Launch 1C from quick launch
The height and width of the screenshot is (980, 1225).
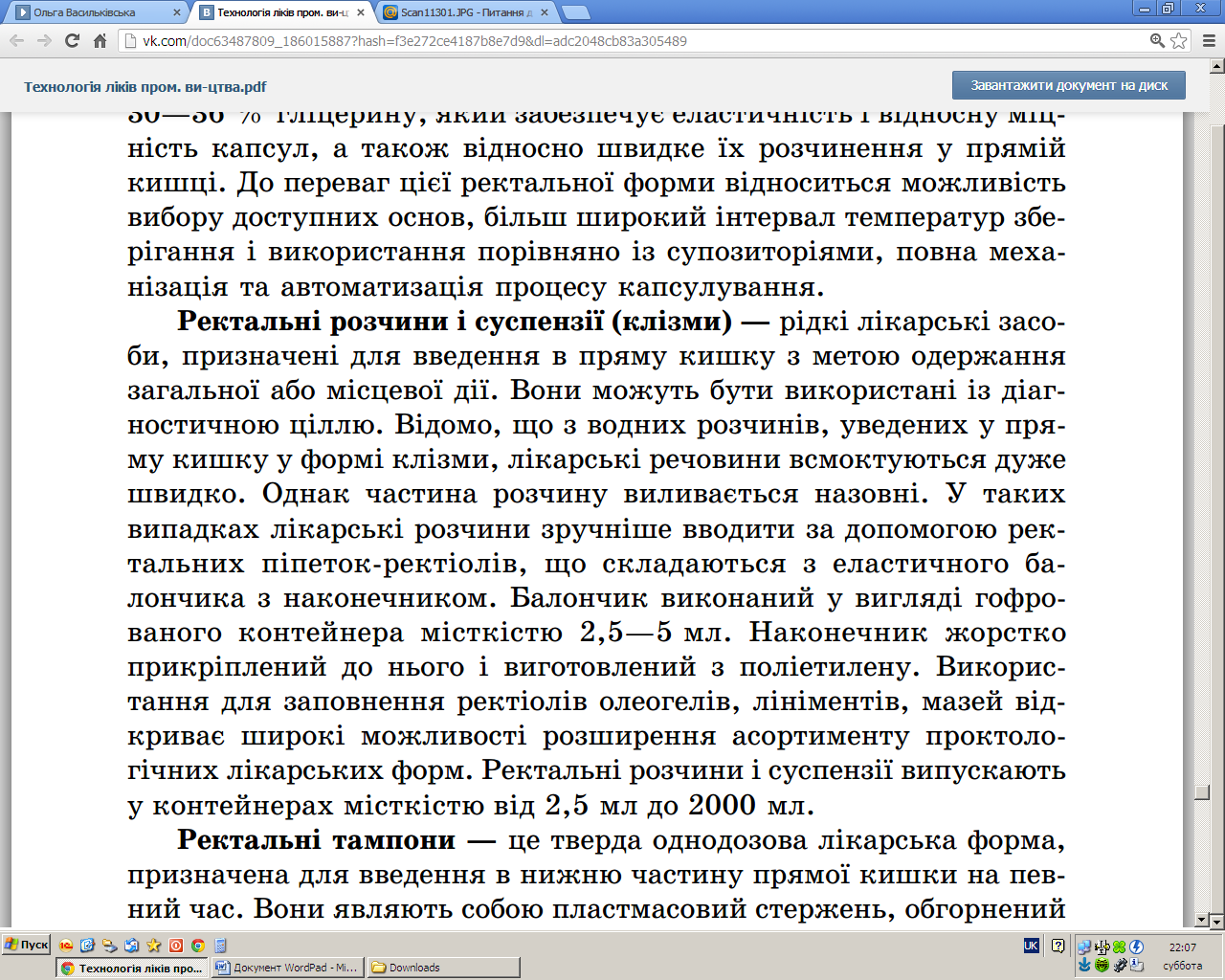[66, 946]
